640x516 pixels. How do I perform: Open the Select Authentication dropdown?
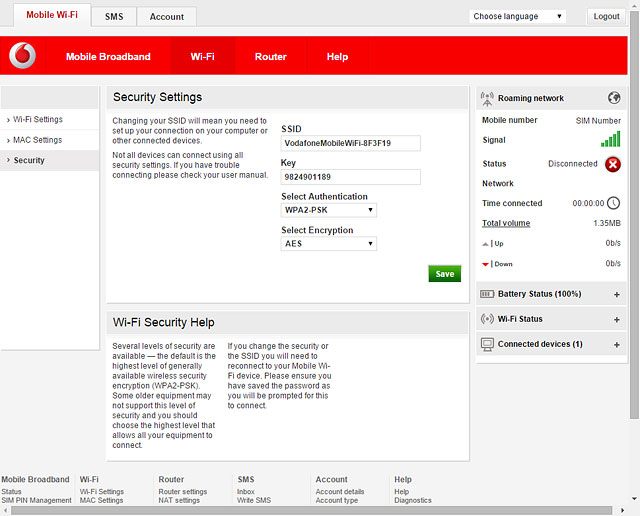point(328,210)
